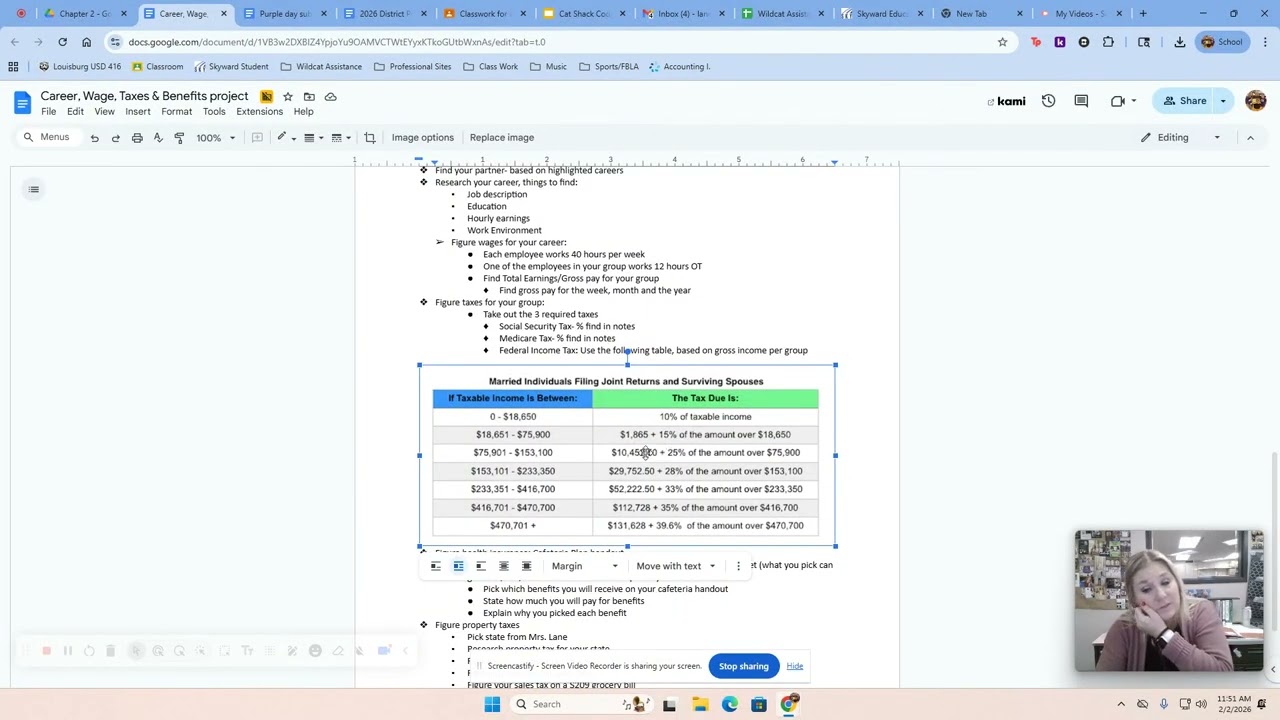Open the Tools menu
The width and height of the screenshot is (1280, 720).
pyautogui.click(x=214, y=112)
